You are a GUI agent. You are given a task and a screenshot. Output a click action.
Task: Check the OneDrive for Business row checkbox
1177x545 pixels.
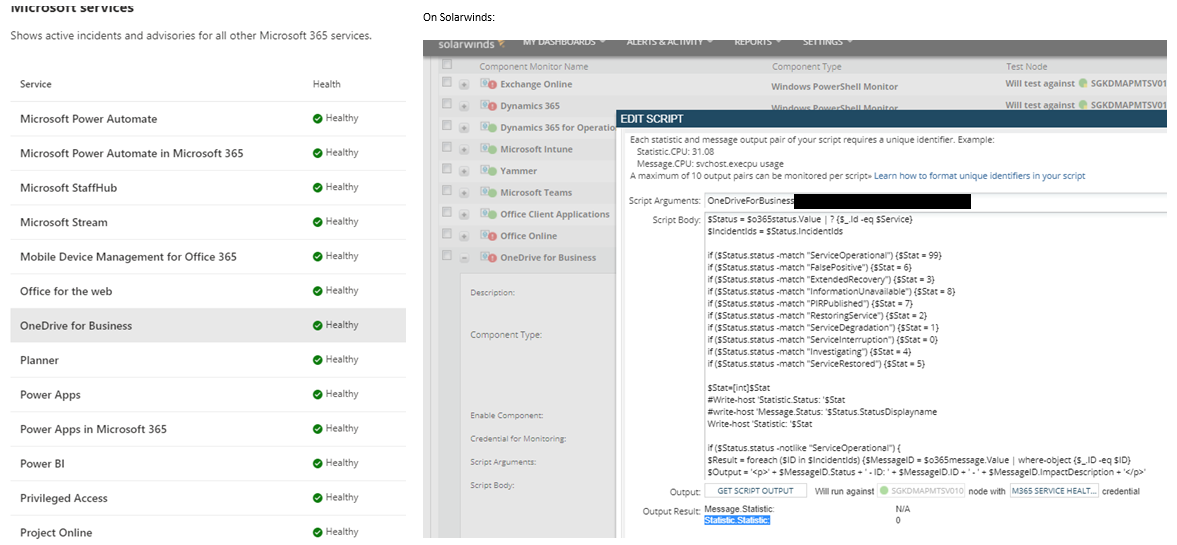click(x=447, y=256)
